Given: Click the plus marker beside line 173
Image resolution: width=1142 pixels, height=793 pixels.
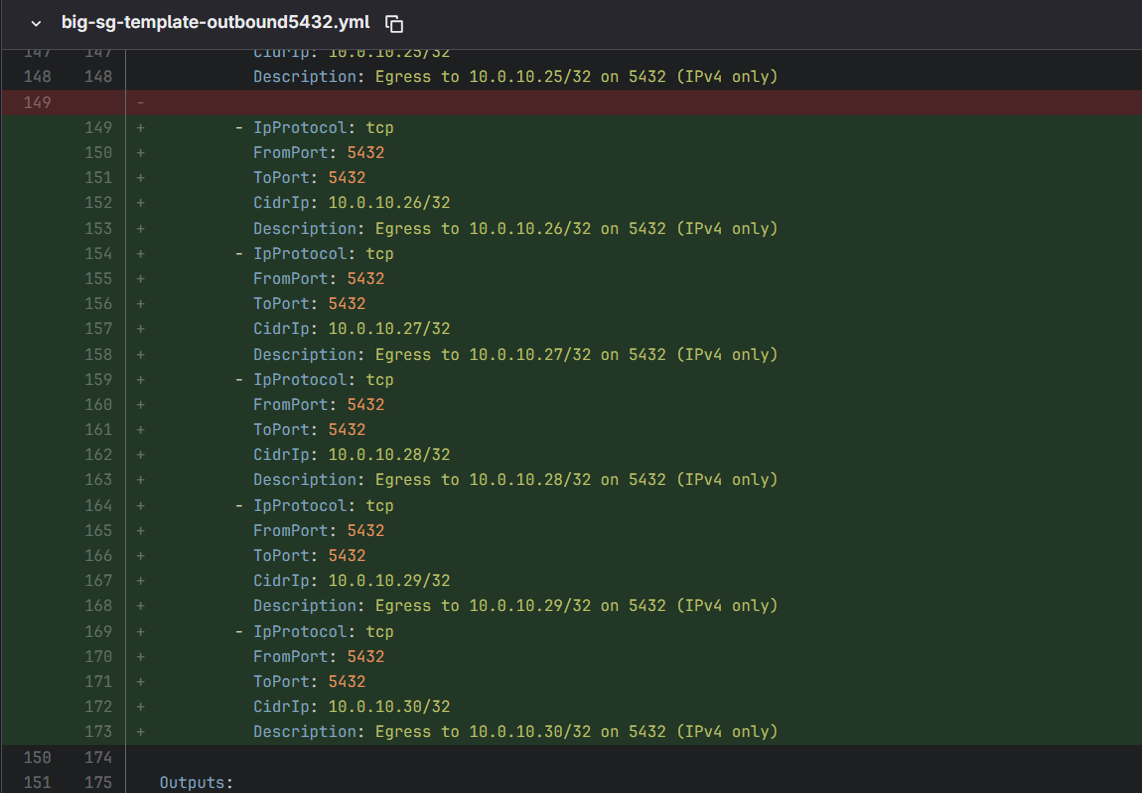Looking at the screenshot, I should (x=139, y=731).
